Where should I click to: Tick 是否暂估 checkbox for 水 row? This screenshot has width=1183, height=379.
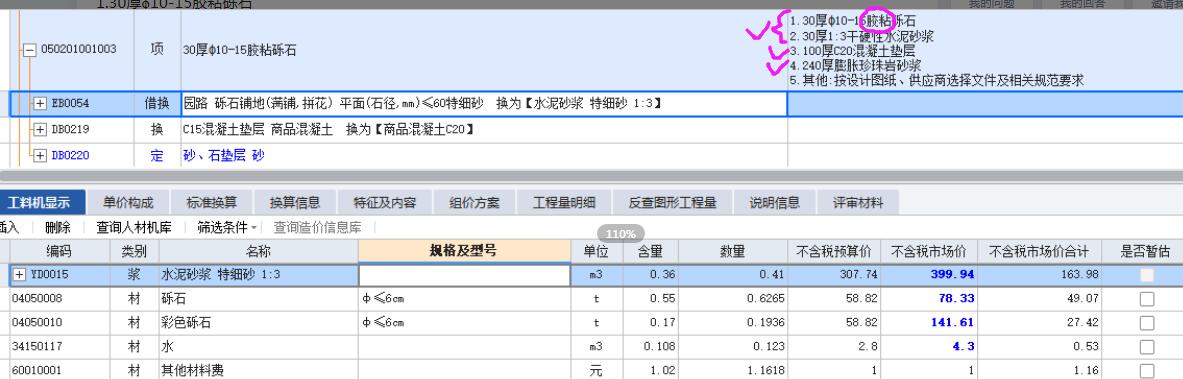click(1147, 347)
